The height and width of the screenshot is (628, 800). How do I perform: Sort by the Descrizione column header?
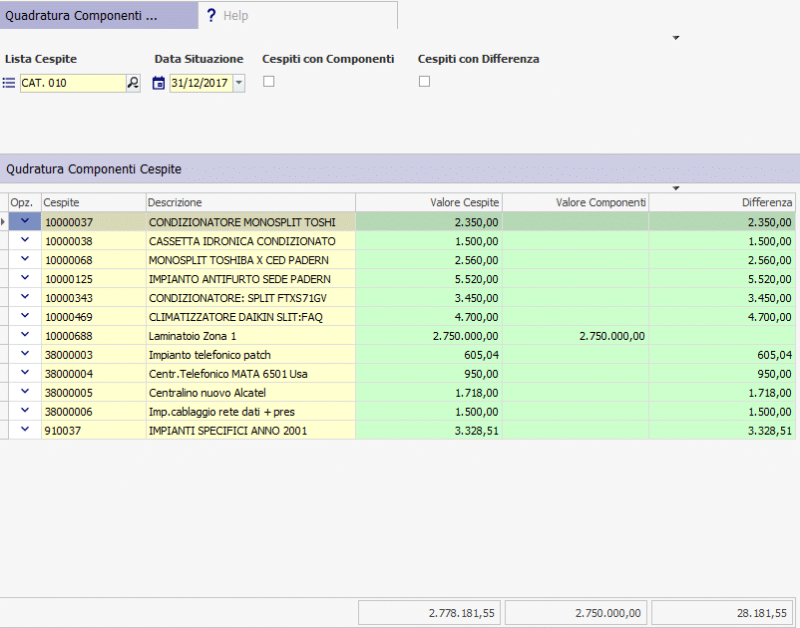250,203
